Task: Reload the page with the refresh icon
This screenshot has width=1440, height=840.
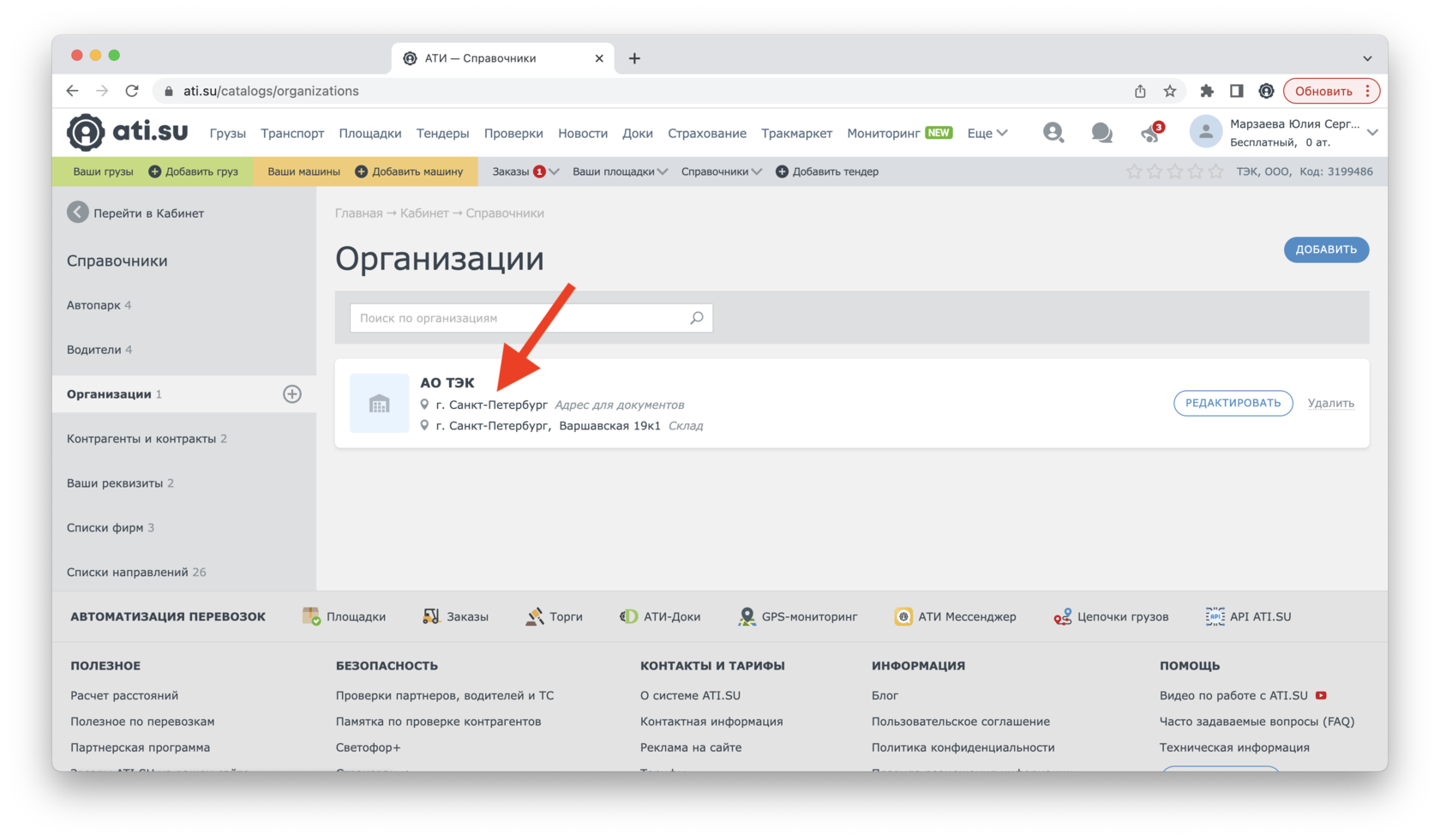Action: point(132,91)
